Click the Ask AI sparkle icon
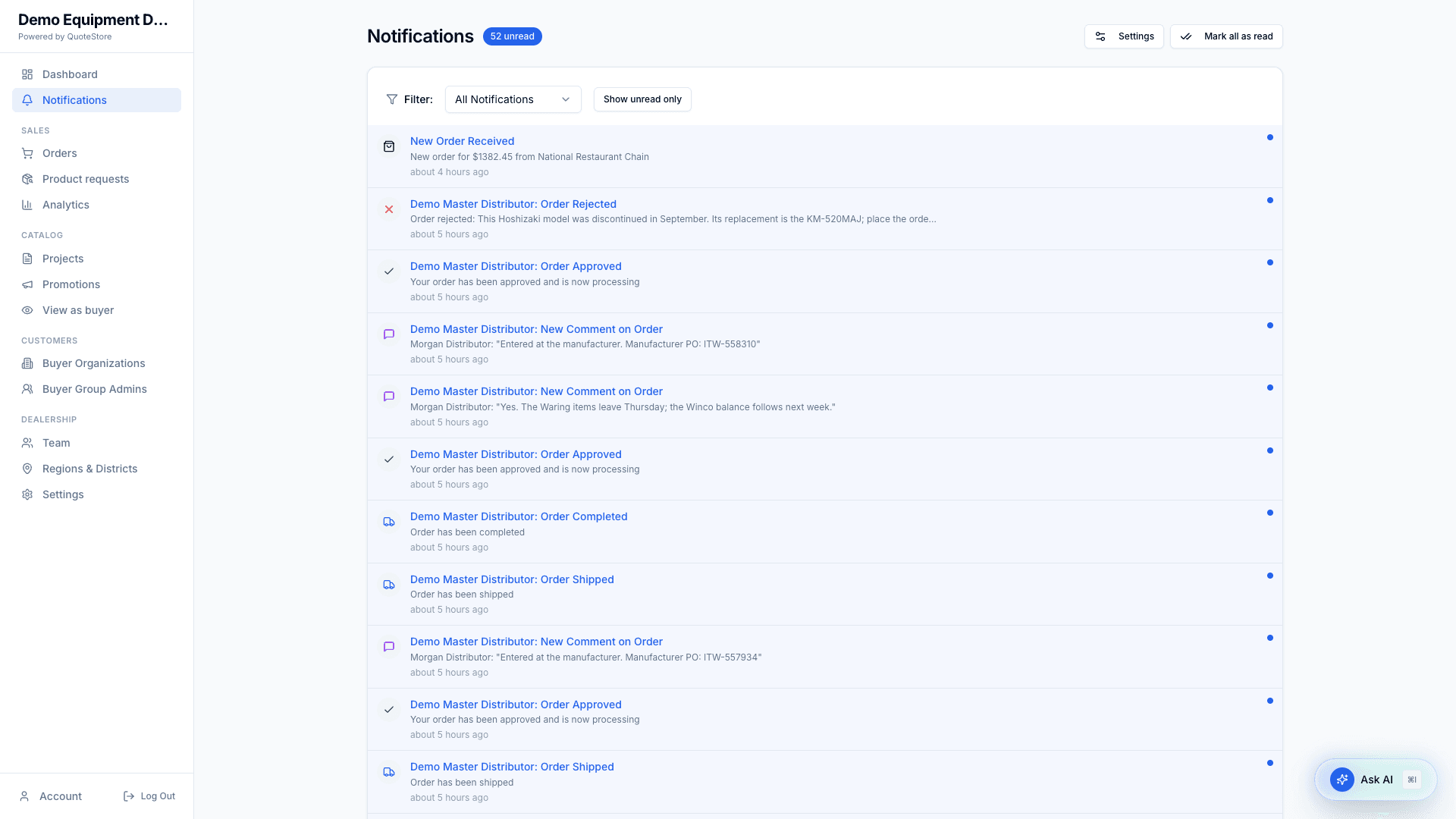This screenshot has width=1456, height=819. tap(1342, 780)
